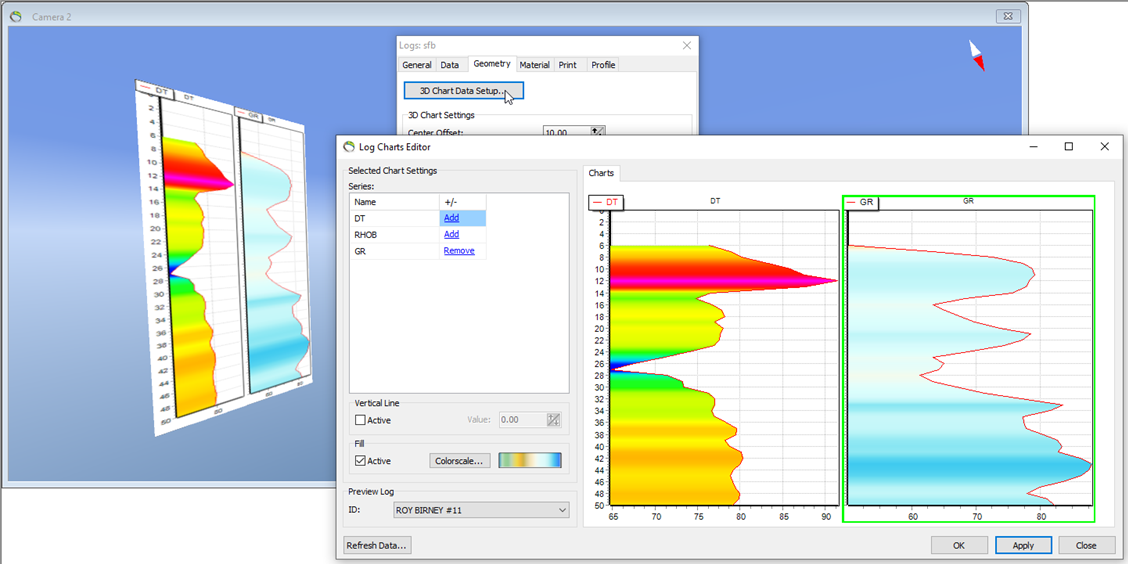The image size is (1128, 564).
Task: Click the Log Charts Editor app icon
Action: pyautogui.click(x=350, y=147)
